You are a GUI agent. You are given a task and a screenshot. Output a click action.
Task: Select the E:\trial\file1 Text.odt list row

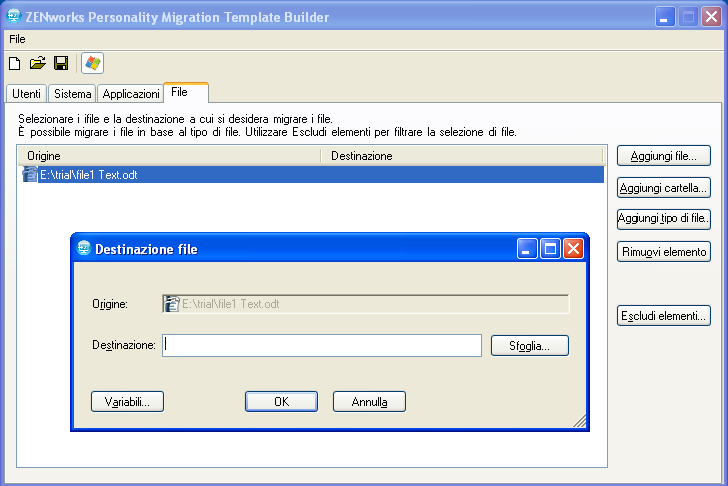click(311, 175)
